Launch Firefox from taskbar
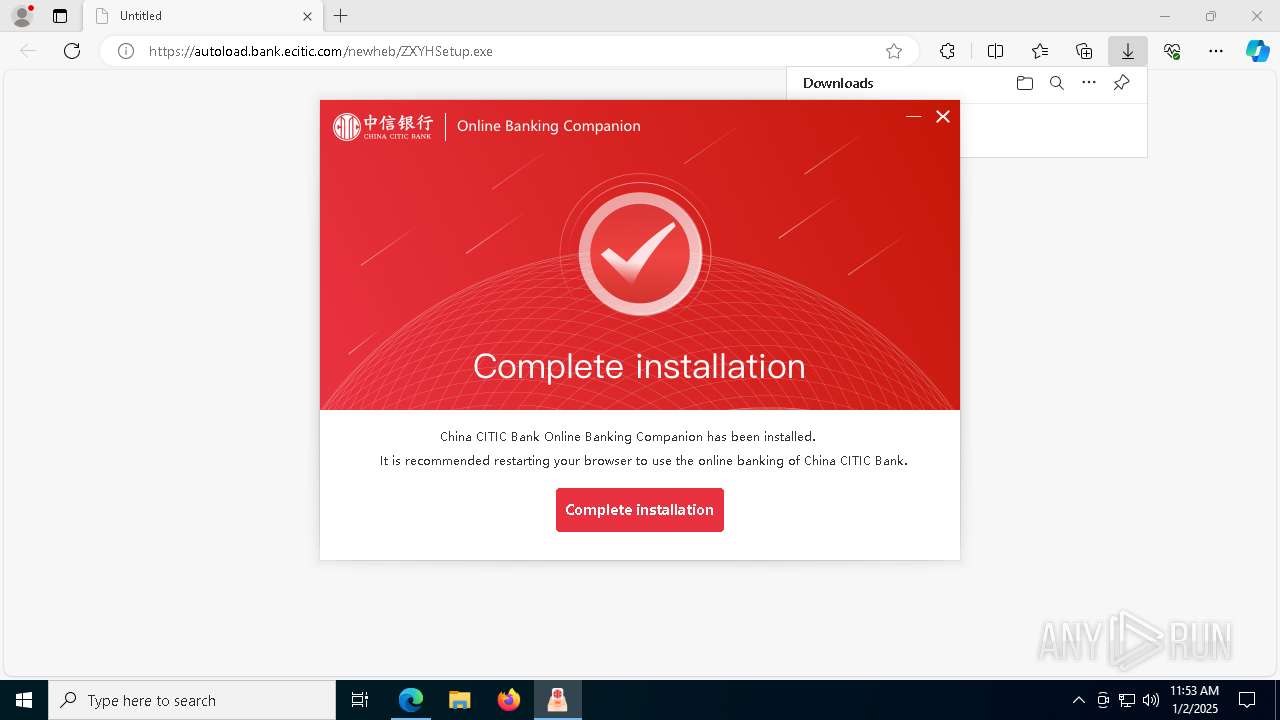The image size is (1280, 720). pyautogui.click(x=509, y=700)
